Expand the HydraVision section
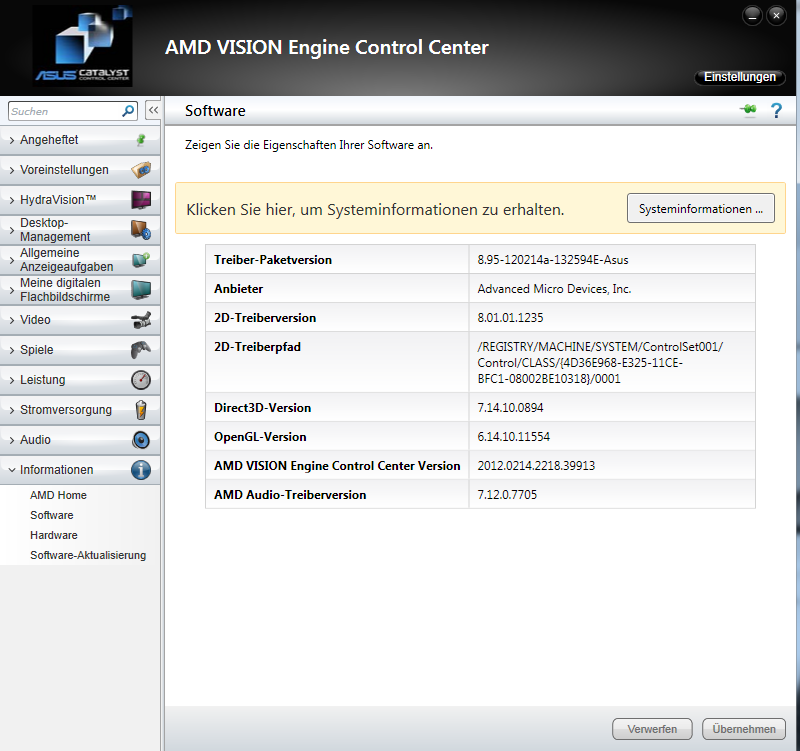The image size is (800, 751). 81,199
